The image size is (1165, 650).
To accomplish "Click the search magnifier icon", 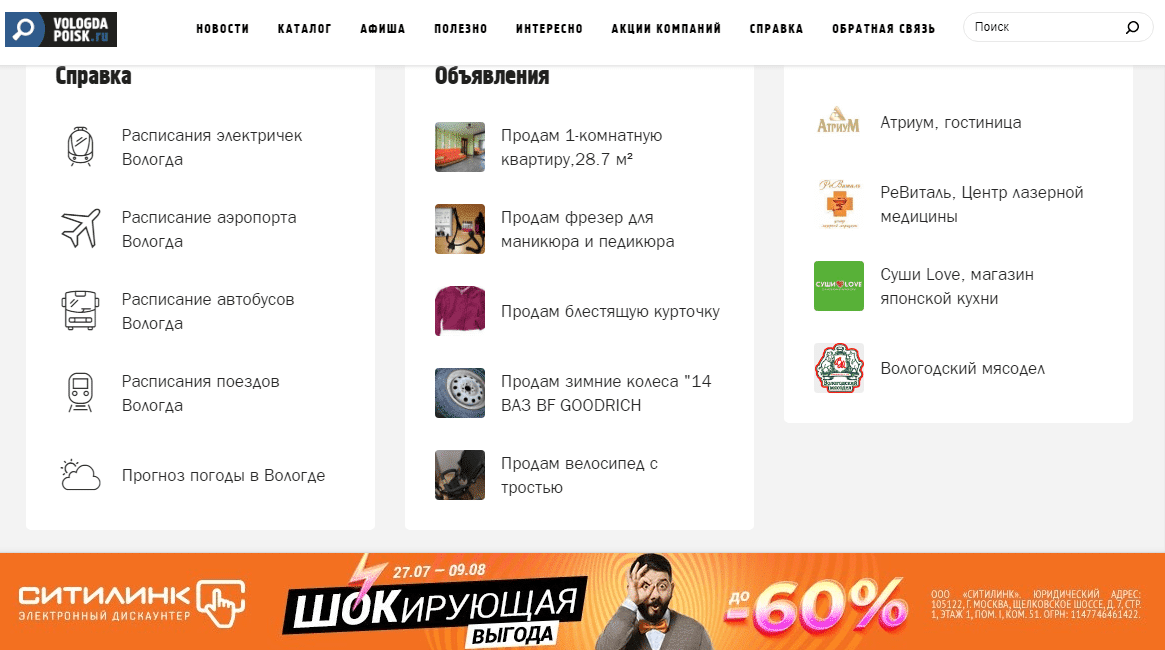I will click(1132, 27).
